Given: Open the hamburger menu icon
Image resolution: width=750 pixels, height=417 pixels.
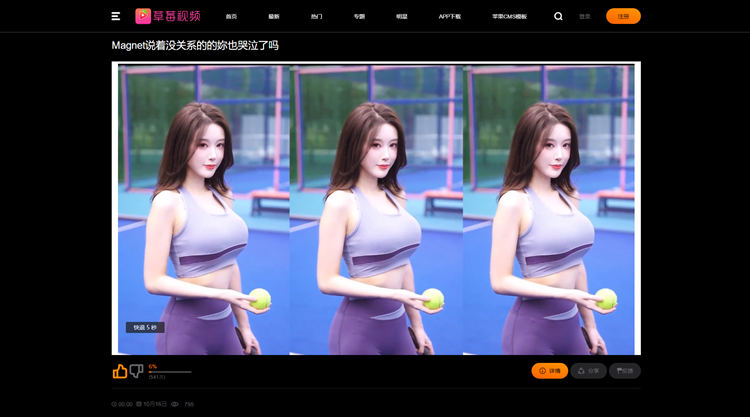Looking at the screenshot, I should click(x=116, y=16).
